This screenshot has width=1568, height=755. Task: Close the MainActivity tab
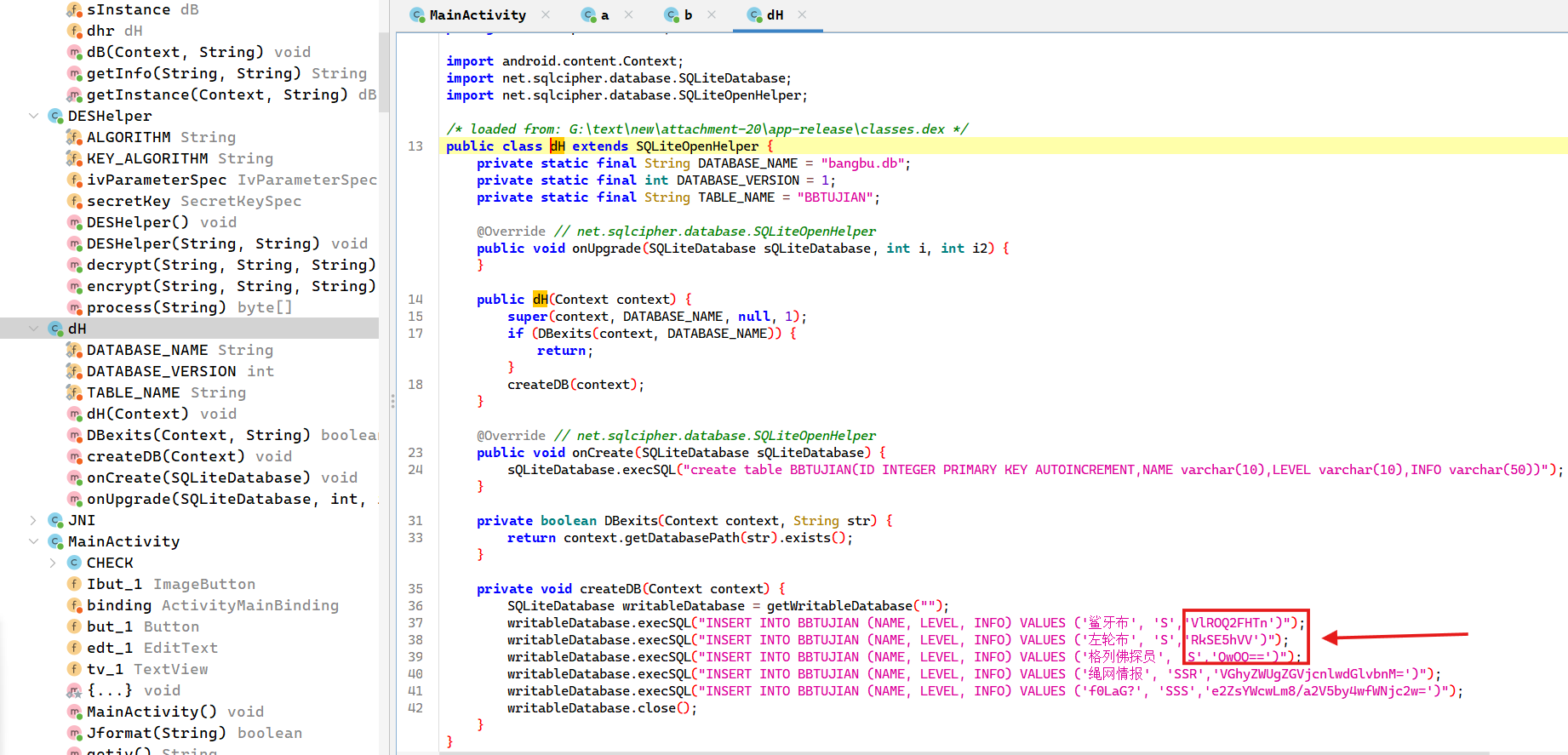pos(546,14)
